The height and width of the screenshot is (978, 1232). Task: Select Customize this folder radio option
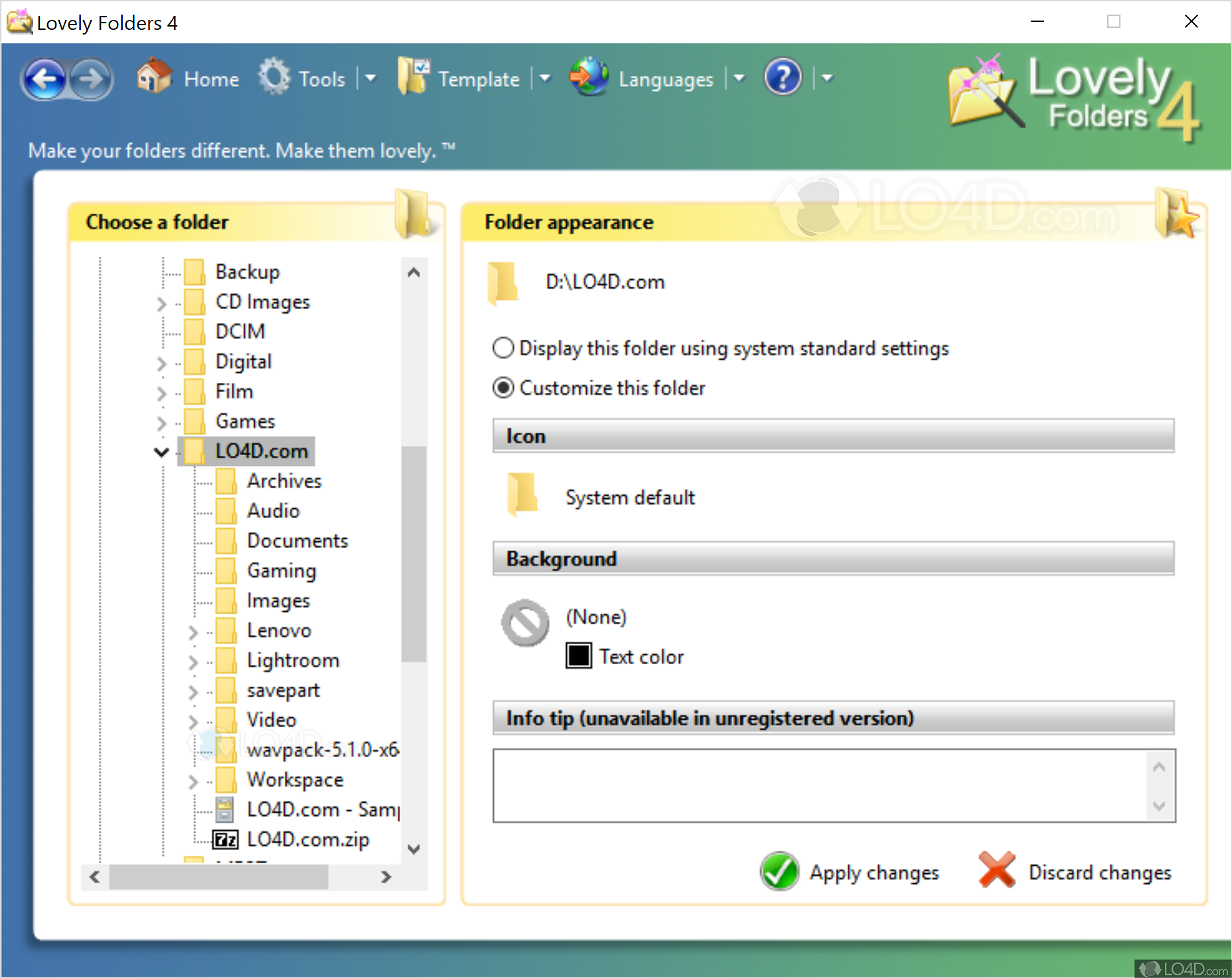click(503, 387)
